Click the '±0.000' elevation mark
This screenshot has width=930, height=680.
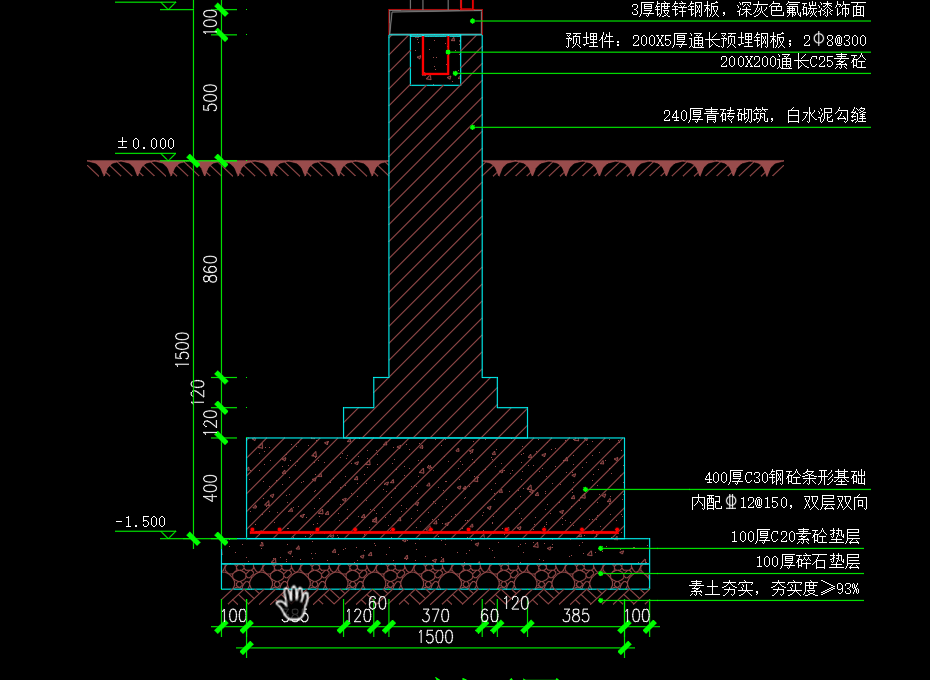(146, 144)
